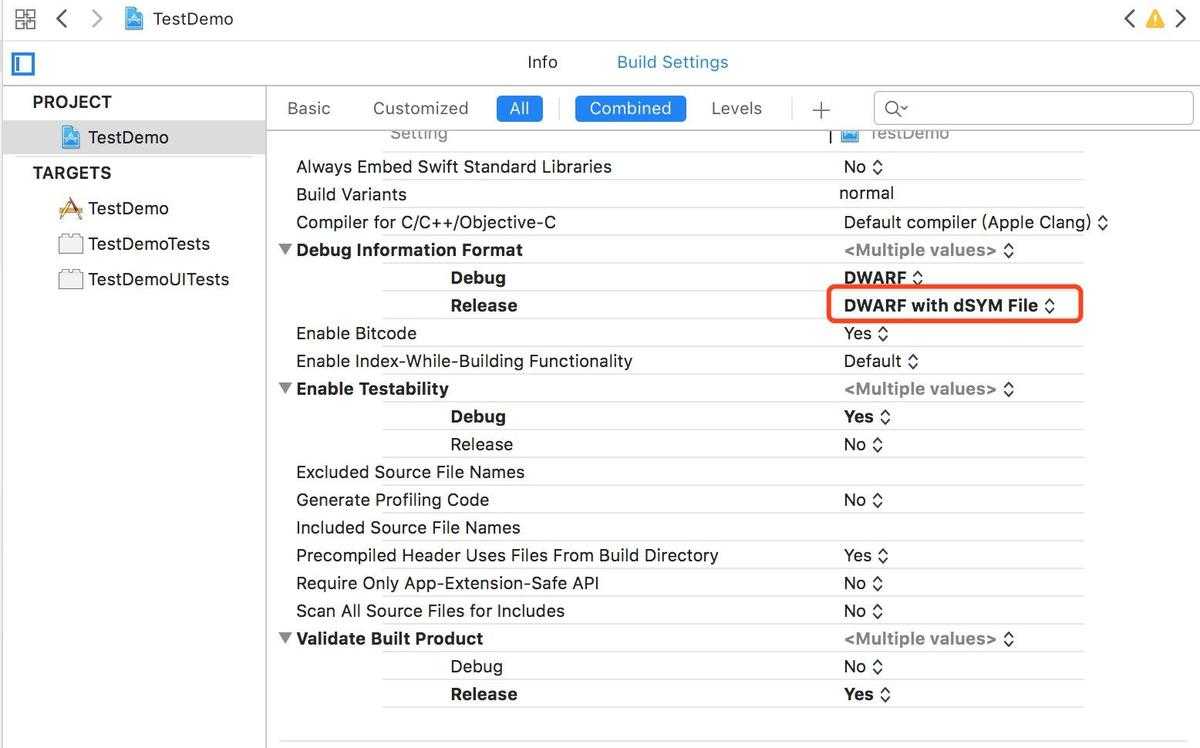Click the TestDemo file icon in breadcrumb
Viewport: 1200px width, 748px height.
pyautogui.click(x=133, y=18)
